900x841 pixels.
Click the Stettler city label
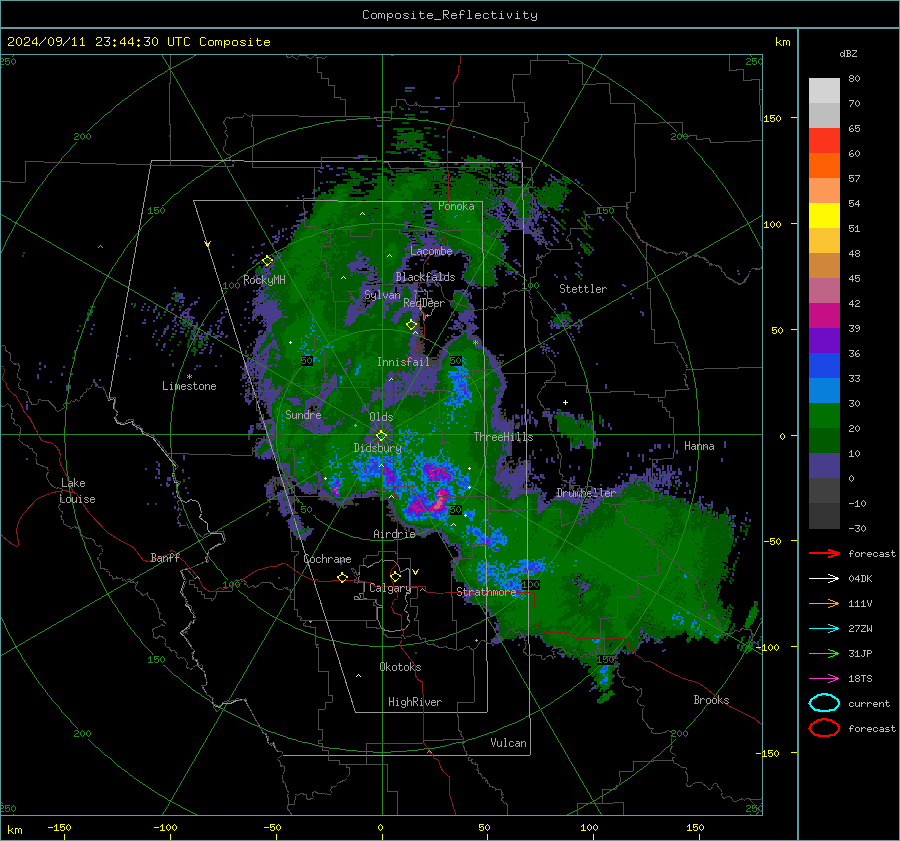[583, 289]
